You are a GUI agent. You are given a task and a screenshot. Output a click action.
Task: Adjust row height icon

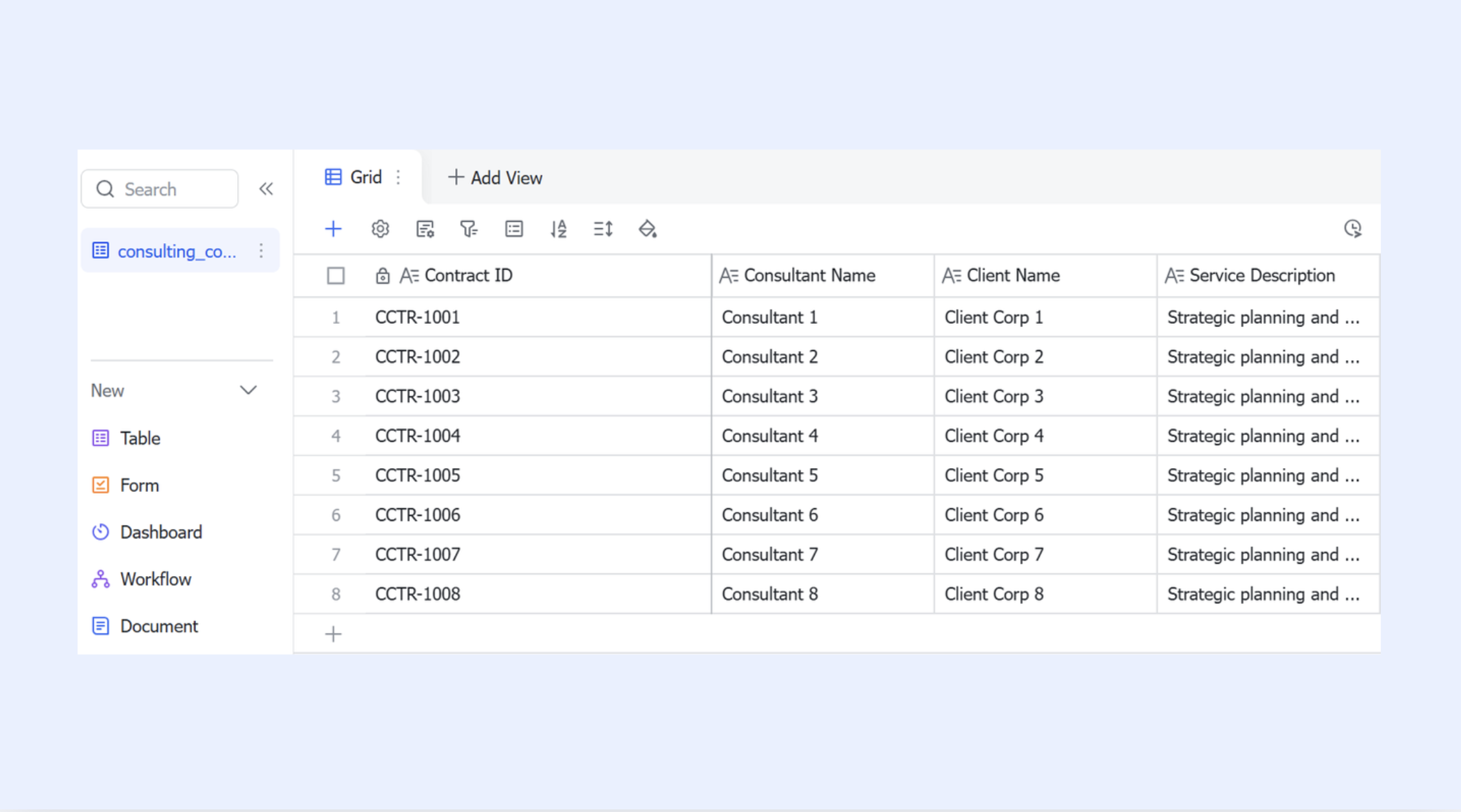tap(603, 229)
